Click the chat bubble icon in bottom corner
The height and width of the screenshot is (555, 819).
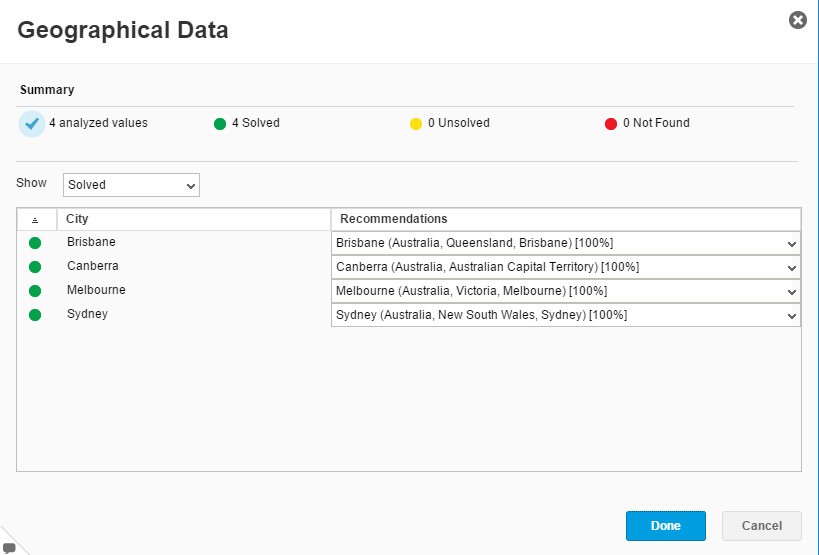(10, 547)
